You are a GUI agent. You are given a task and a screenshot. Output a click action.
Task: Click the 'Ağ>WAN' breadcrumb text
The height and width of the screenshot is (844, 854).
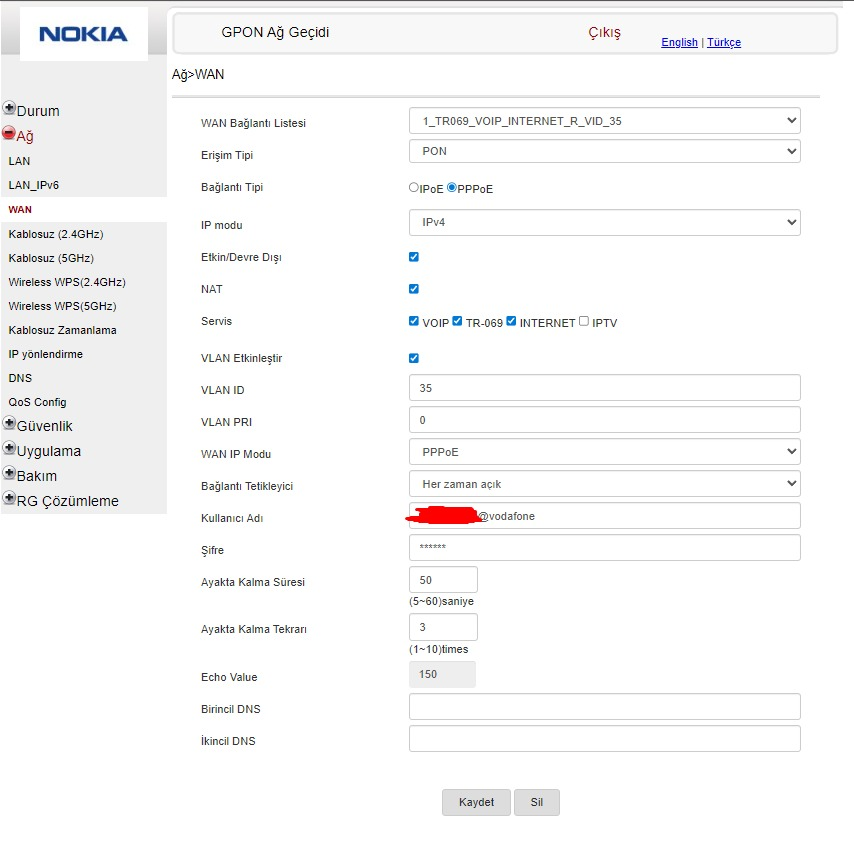tap(198, 75)
